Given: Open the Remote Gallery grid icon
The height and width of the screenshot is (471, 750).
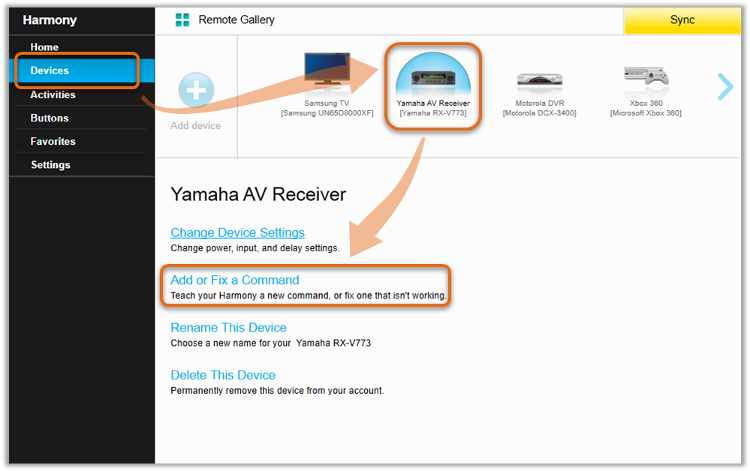Looking at the screenshot, I should [x=182, y=20].
